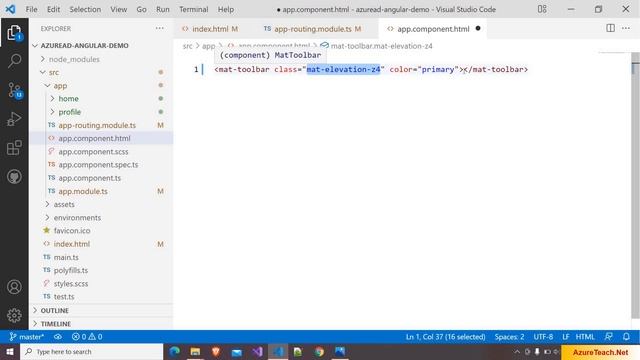The width and height of the screenshot is (640, 360).
Task: Click Ln 1, Col 37 cursor position
Action: pos(445,337)
